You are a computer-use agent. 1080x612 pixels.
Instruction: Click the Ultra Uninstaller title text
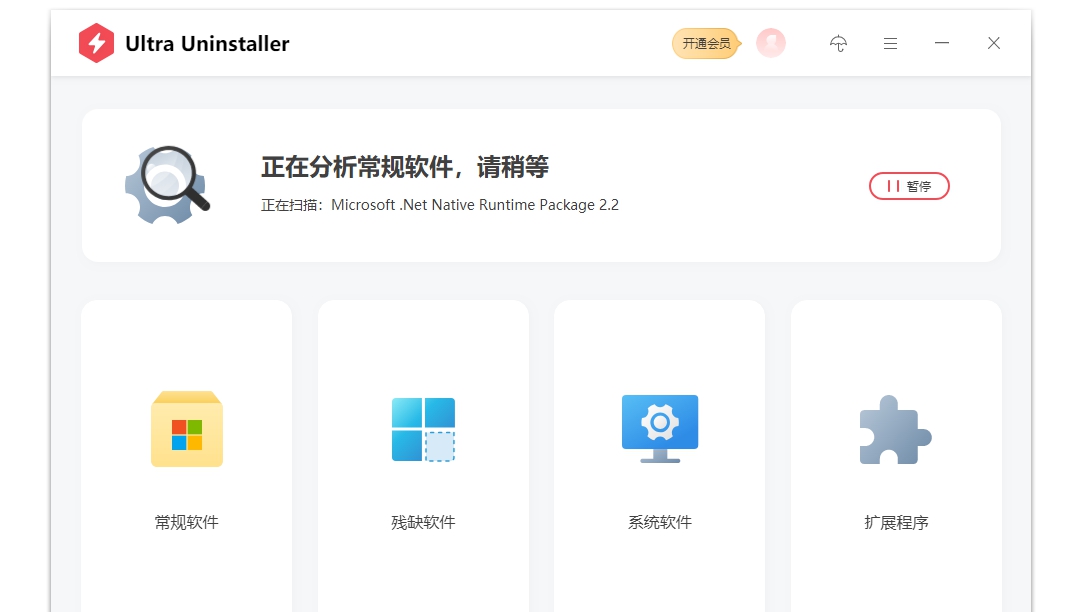(207, 43)
